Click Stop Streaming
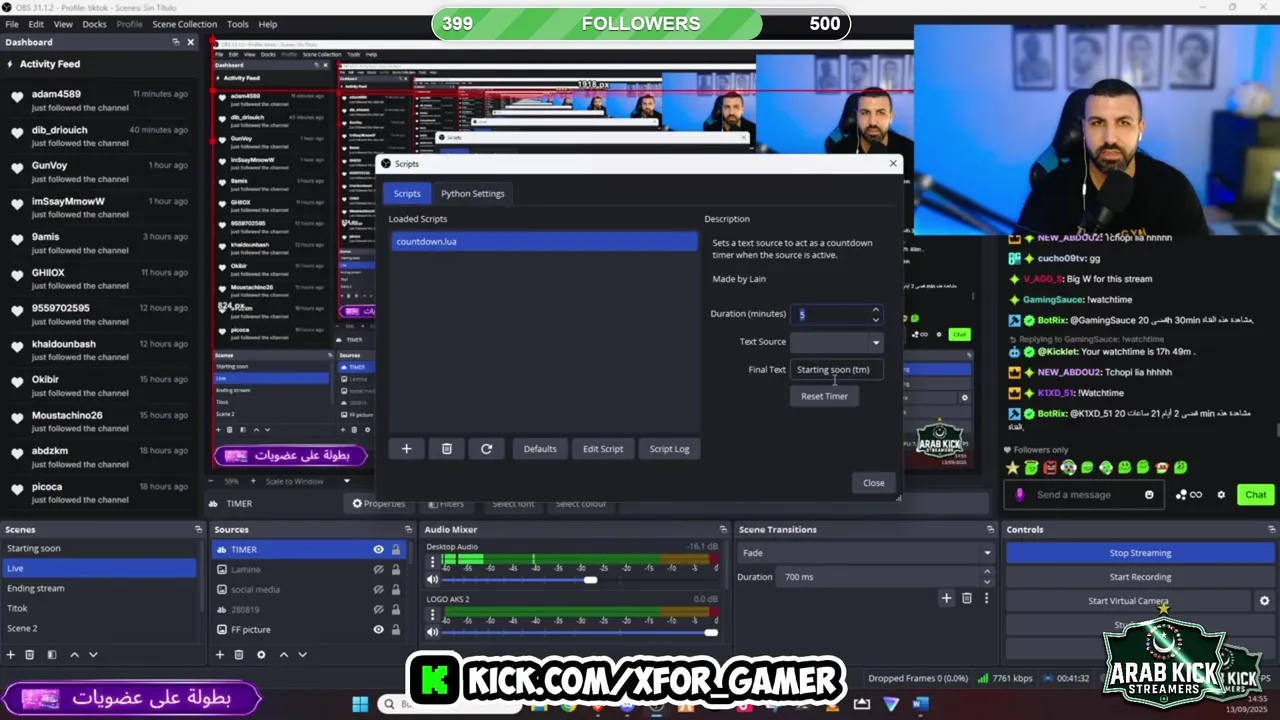The image size is (1280, 720). tap(1140, 553)
